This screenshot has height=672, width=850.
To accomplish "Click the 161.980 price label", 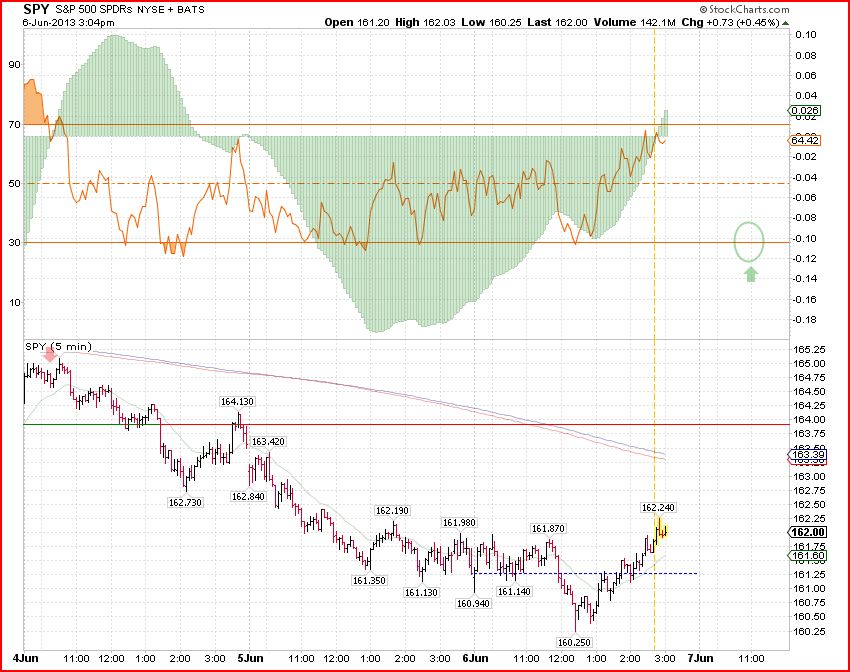I will pyautogui.click(x=459, y=522).
